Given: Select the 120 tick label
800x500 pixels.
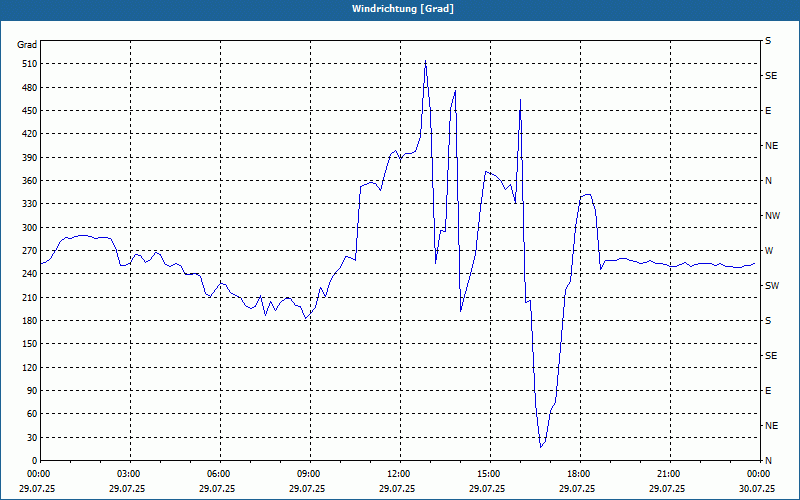Looking at the screenshot, I should 30,367.
